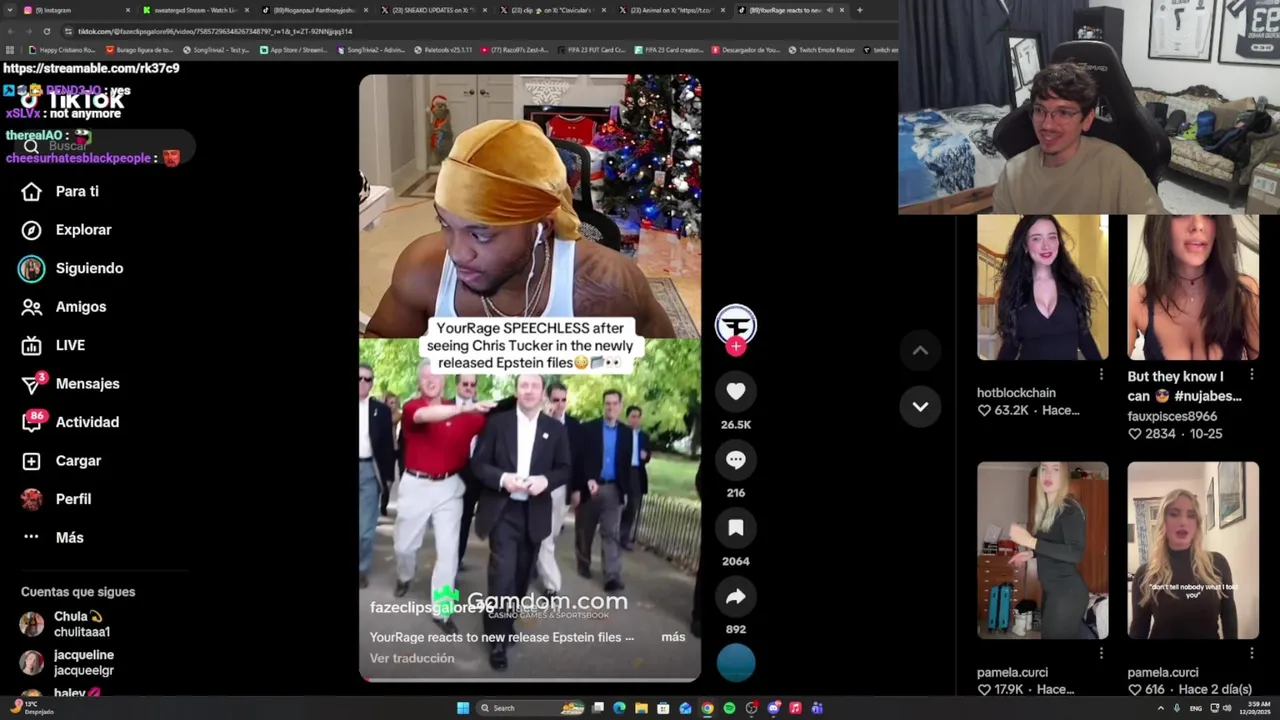Image resolution: width=1280 pixels, height=720 pixels.
Task: Open the FaZe creator avatar above the plus
Action: [x=736, y=325]
